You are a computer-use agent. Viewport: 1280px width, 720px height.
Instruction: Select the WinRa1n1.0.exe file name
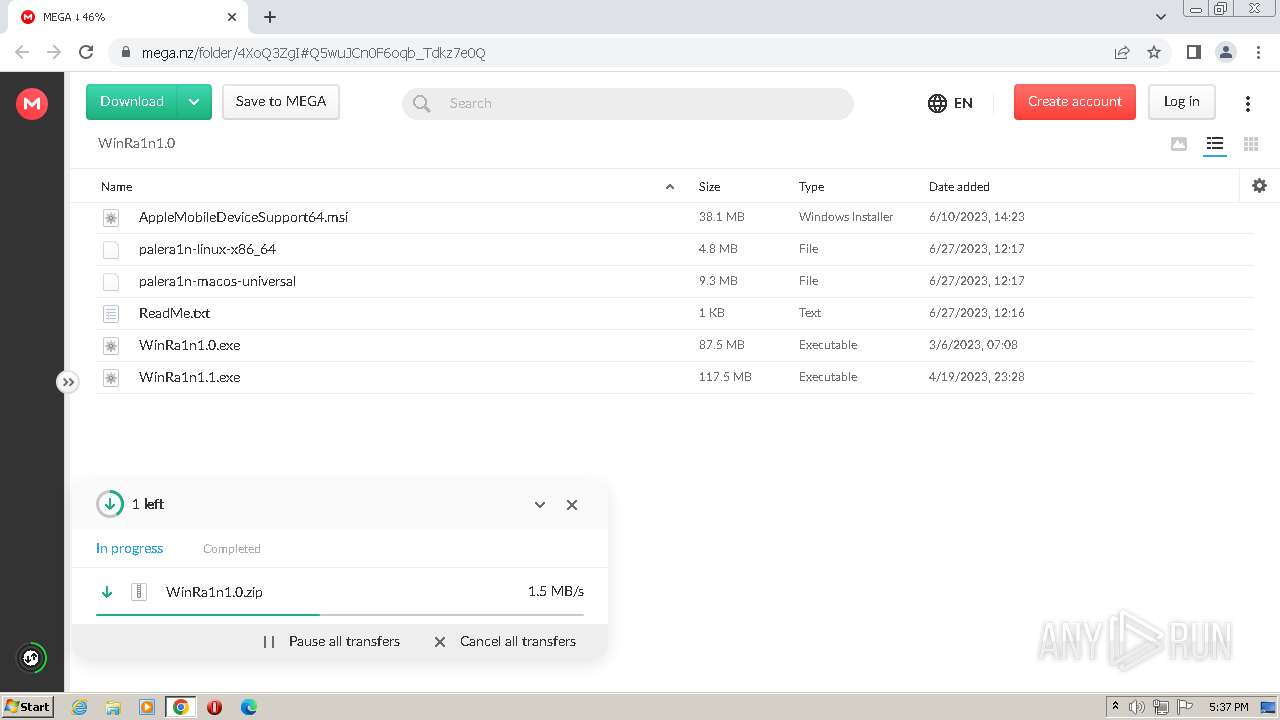point(190,345)
